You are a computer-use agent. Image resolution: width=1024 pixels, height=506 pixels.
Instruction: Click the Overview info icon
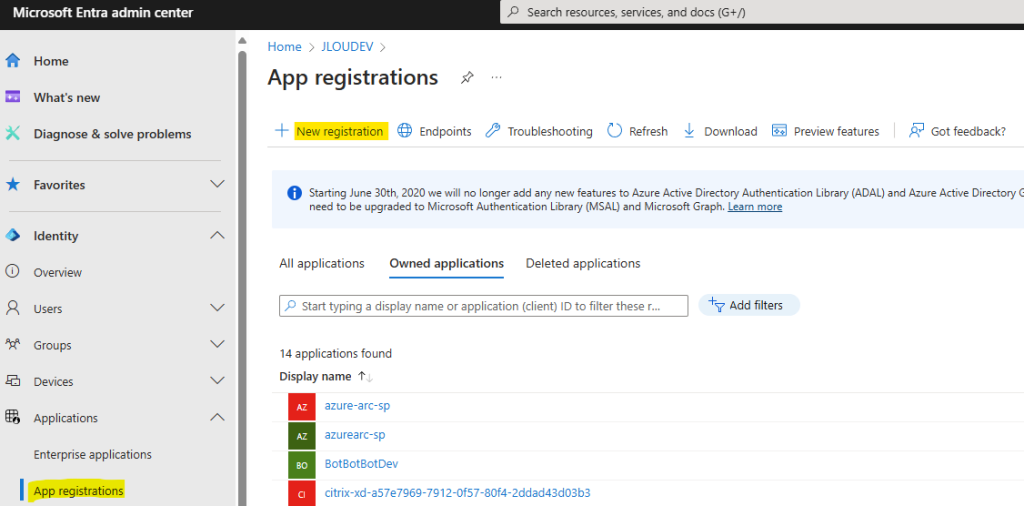[12, 272]
